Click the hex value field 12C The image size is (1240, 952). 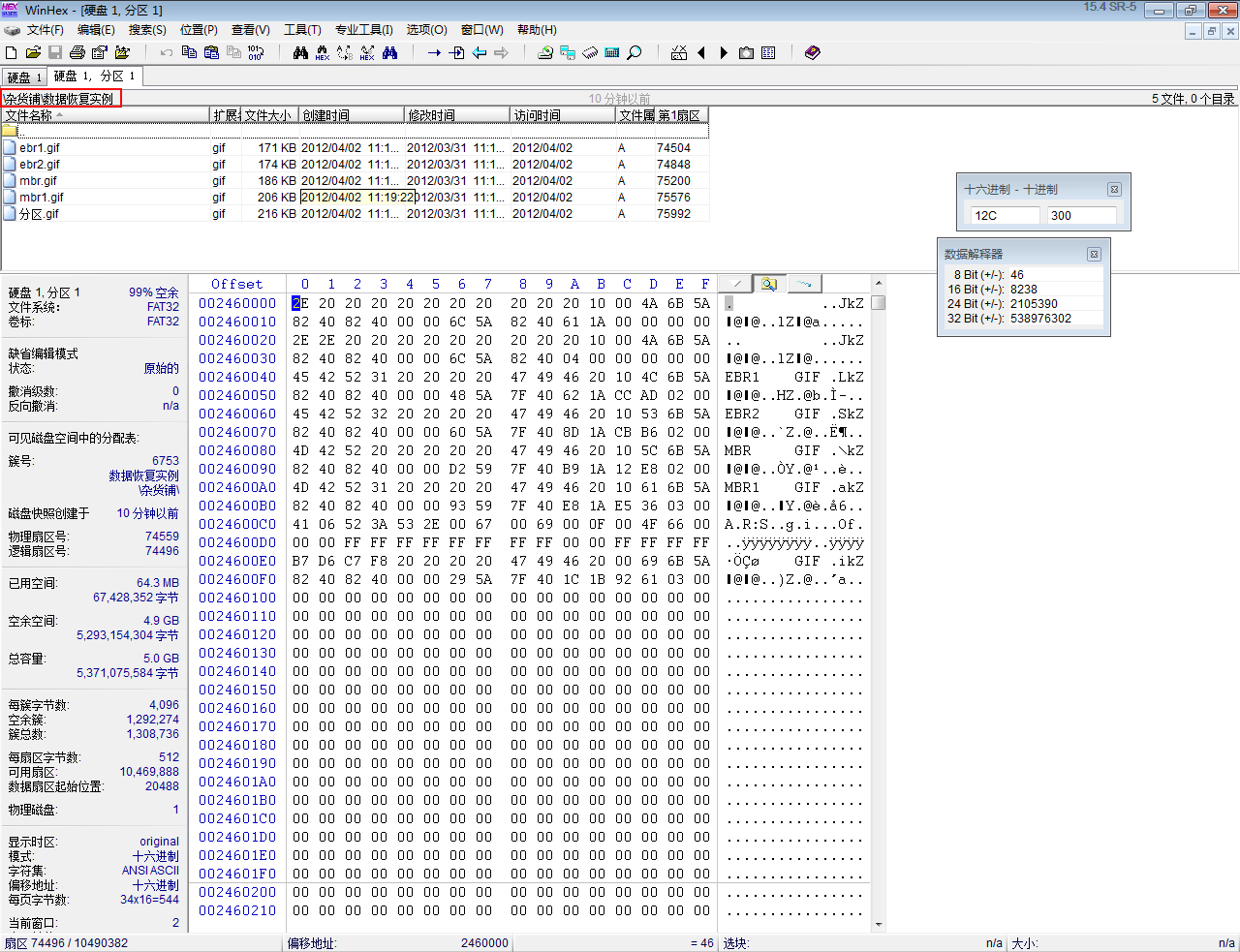point(1006,216)
